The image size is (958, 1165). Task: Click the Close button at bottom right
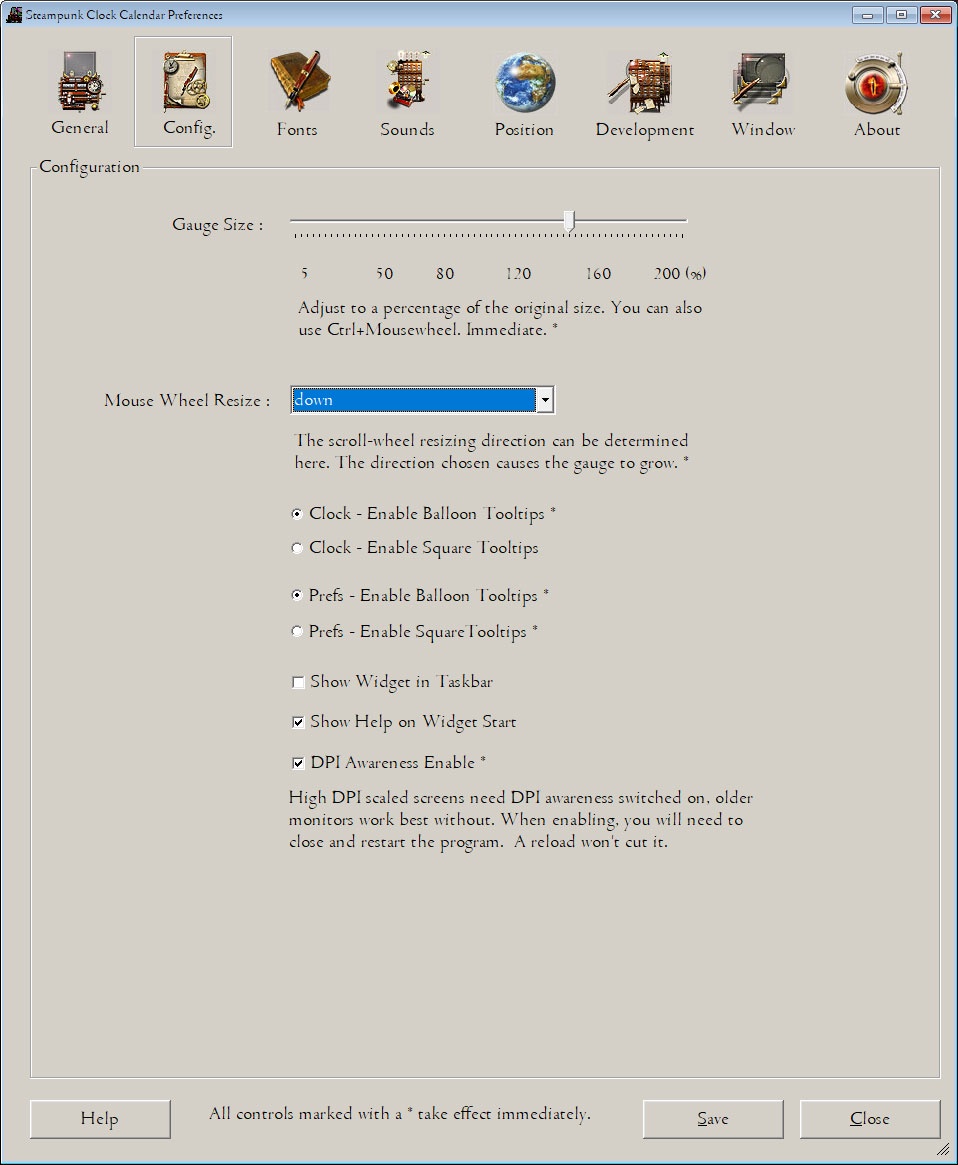[869, 1118]
